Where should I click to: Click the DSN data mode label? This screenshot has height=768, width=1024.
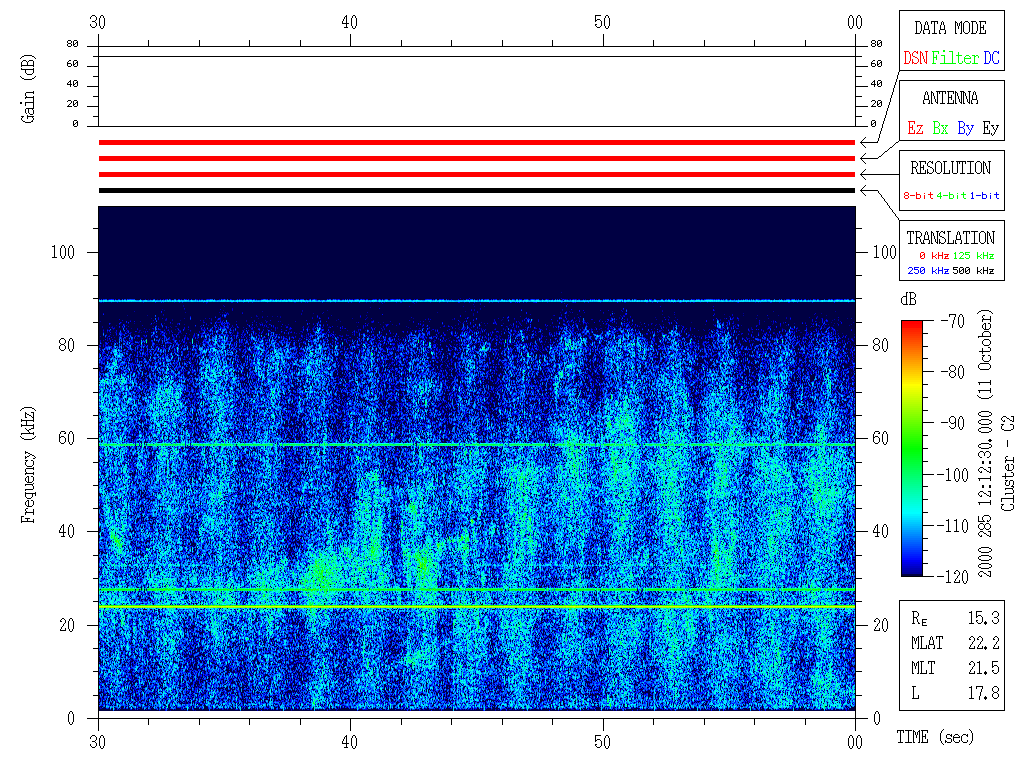tap(915, 58)
